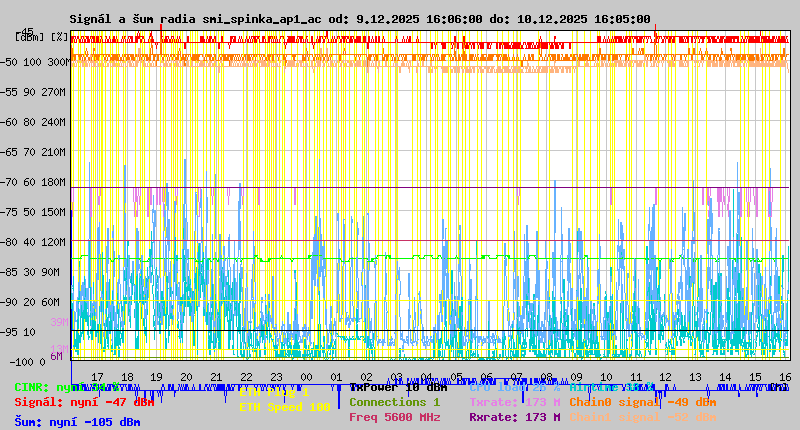
Task: Click the green 'CINR: nyní' legend entry
Action: coord(66,388)
